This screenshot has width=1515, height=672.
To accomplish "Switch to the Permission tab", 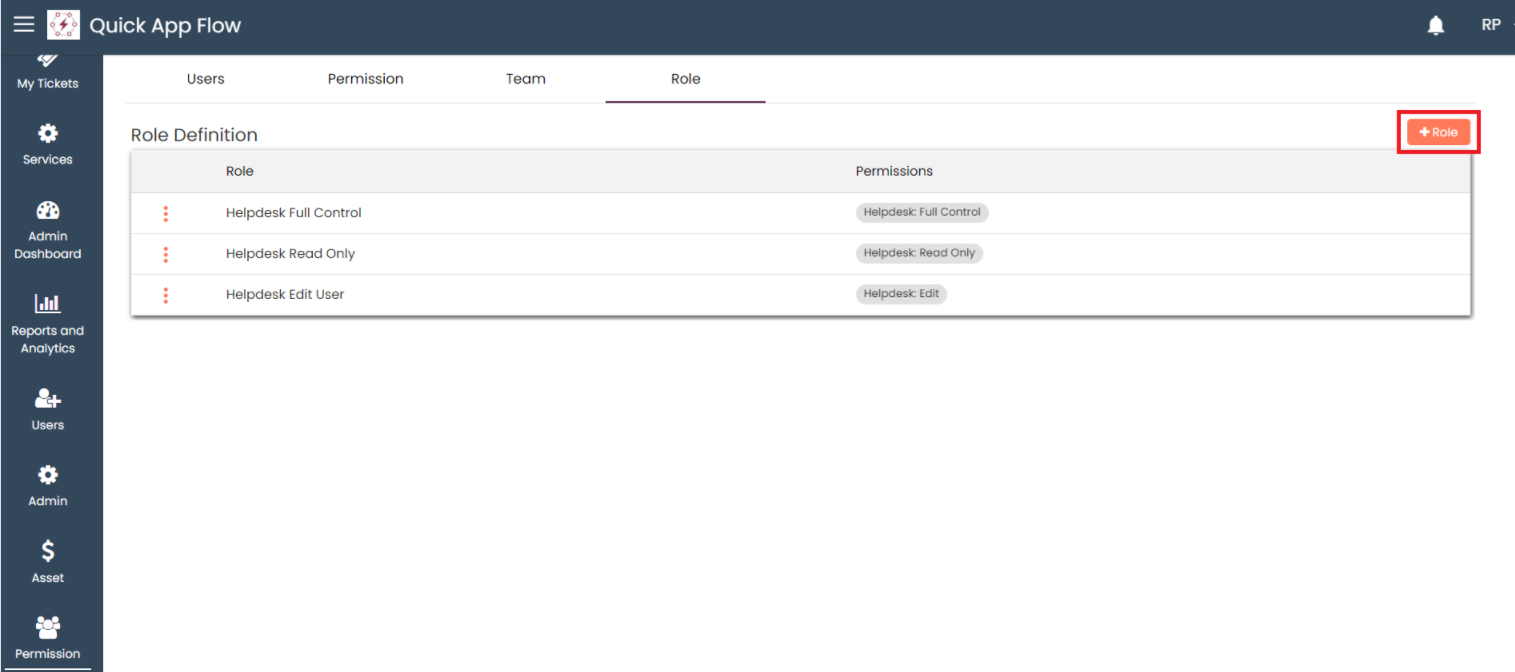I will pyautogui.click(x=365, y=79).
